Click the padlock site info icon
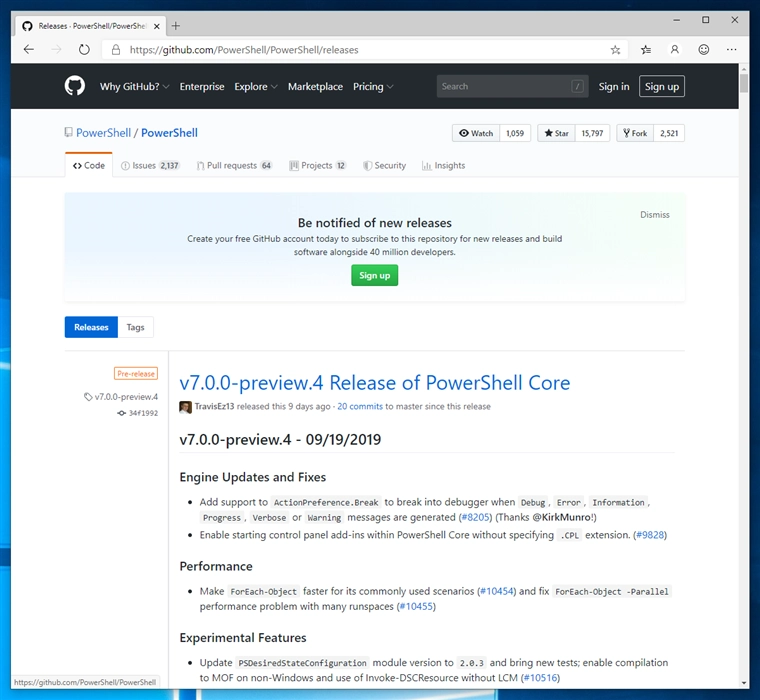 pyautogui.click(x=116, y=49)
